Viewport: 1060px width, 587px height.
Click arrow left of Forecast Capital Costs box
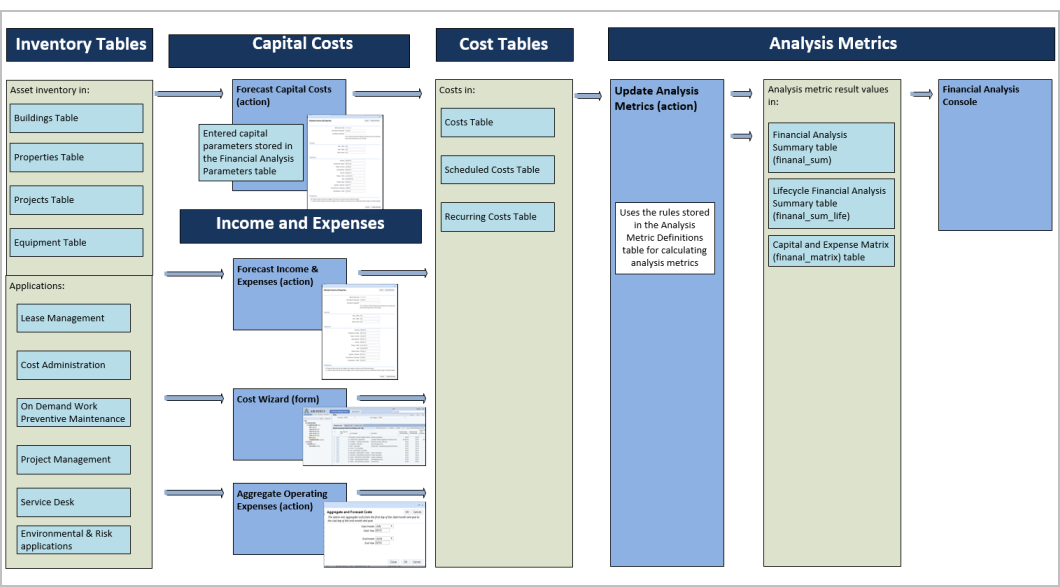[189, 94]
